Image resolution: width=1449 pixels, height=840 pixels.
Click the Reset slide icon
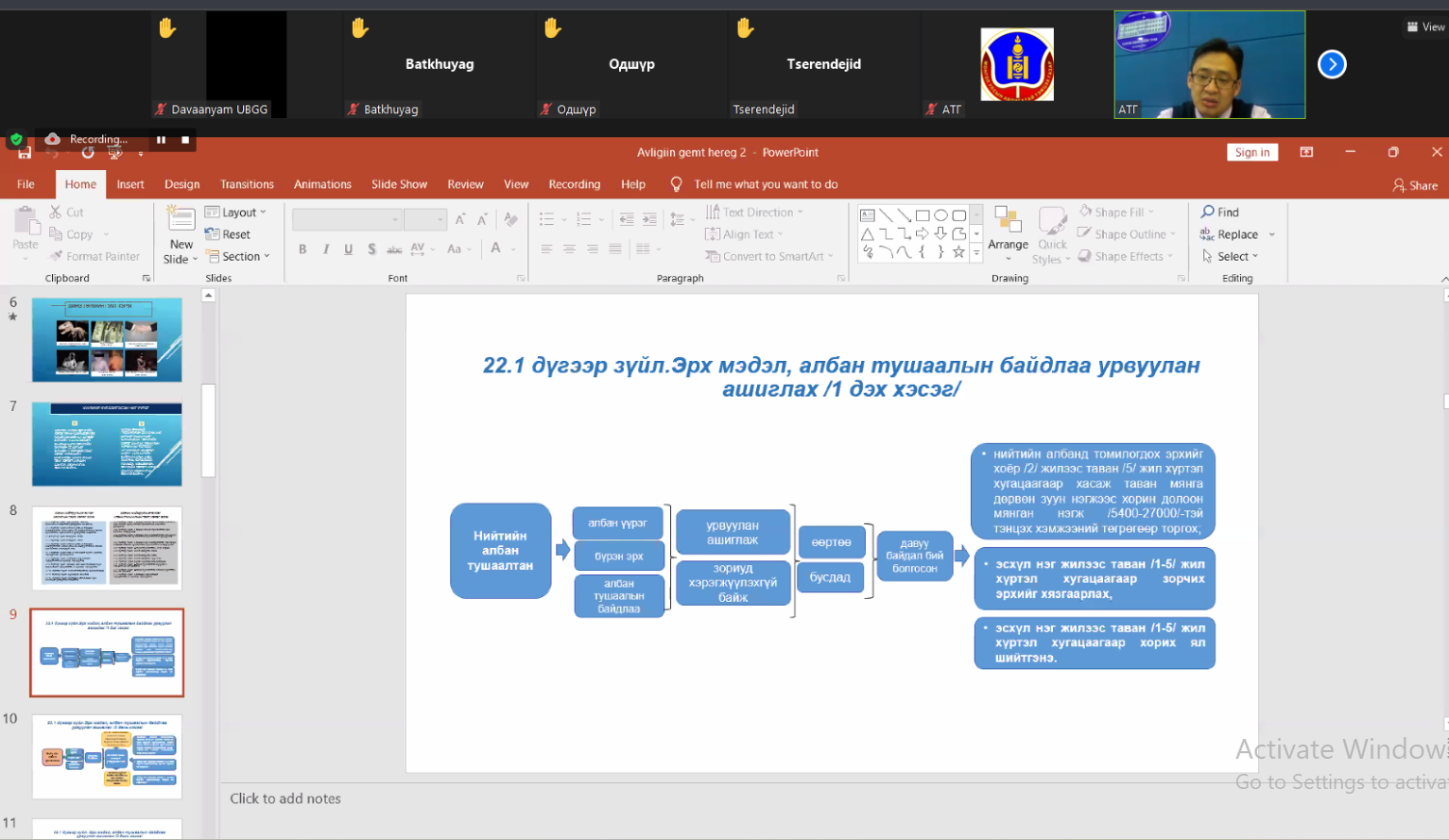coord(227,234)
